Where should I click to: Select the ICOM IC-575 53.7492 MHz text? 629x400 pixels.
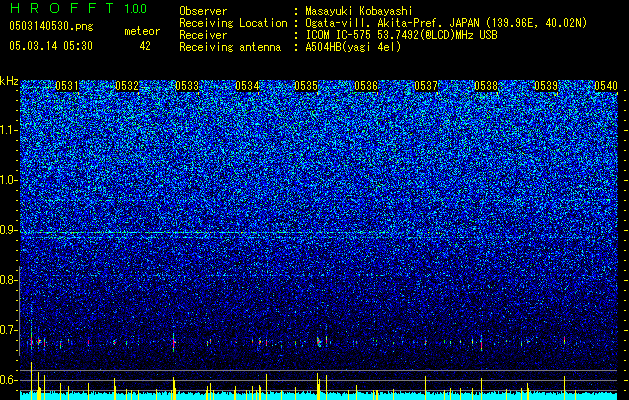(x=401, y=35)
